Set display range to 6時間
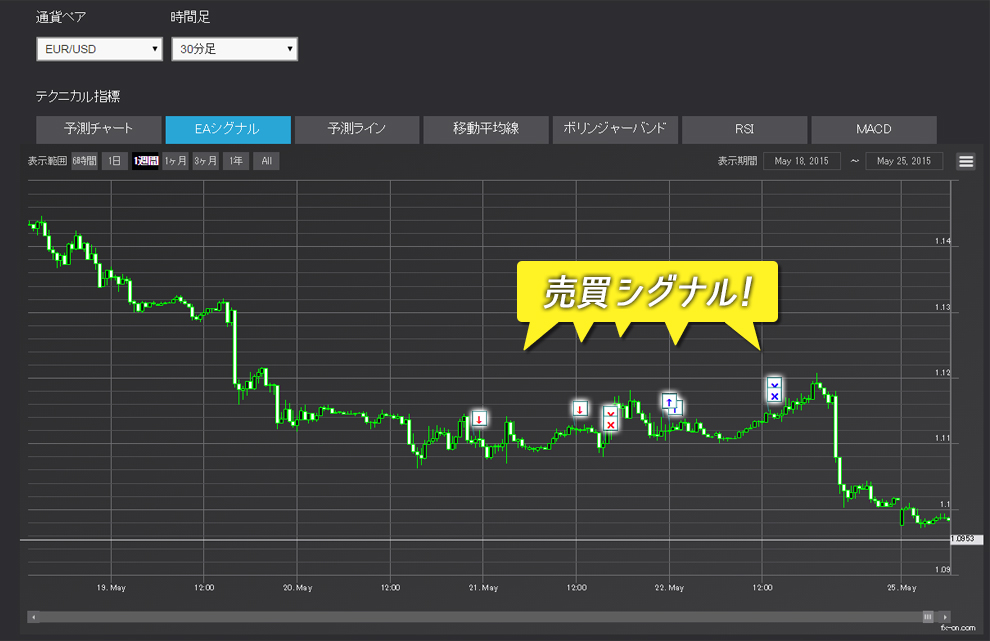Image resolution: width=990 pixels, height=641 pixels. coord(84,161)
